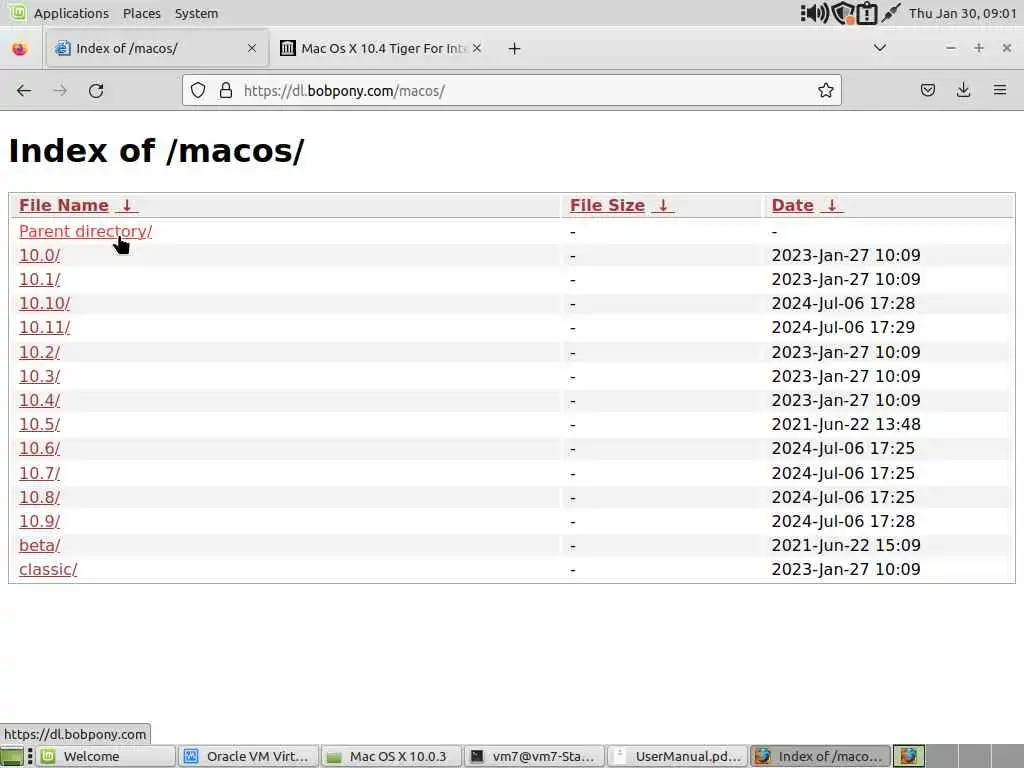Open the tracking protection shield icon
Screen dimensions: 1024x768
198,90
